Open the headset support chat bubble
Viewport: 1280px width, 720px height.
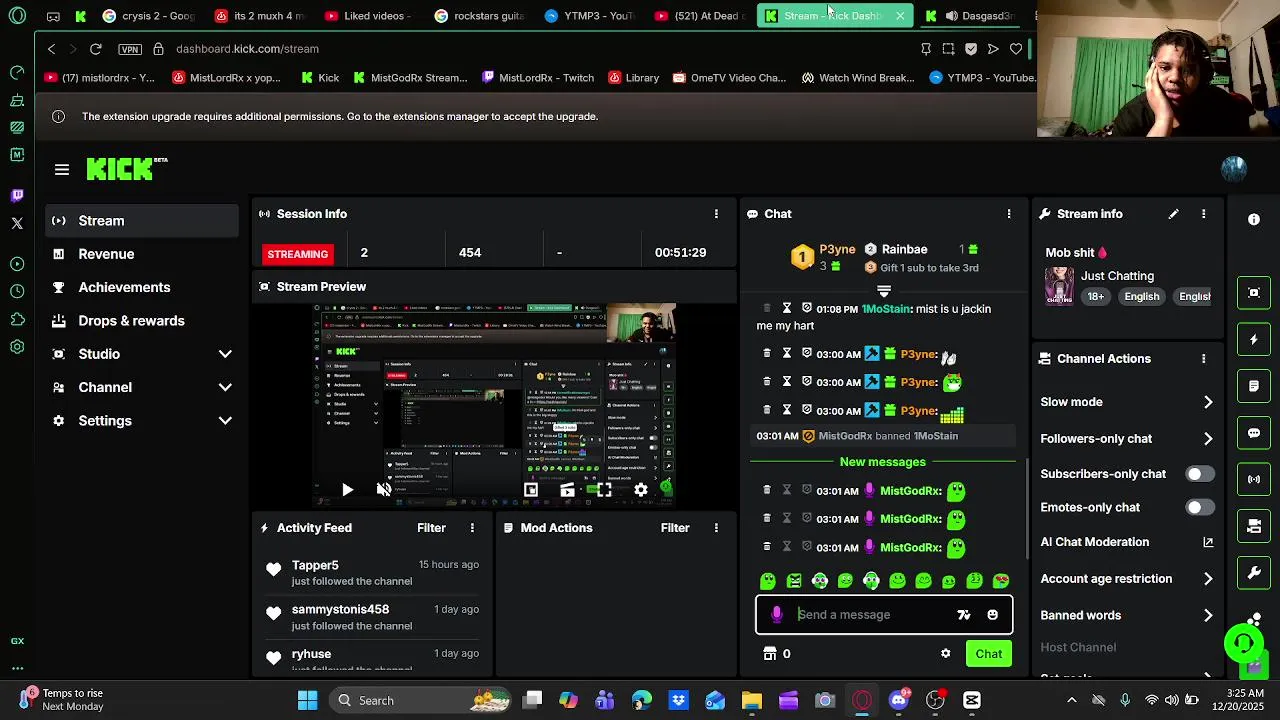point(1243,644)
